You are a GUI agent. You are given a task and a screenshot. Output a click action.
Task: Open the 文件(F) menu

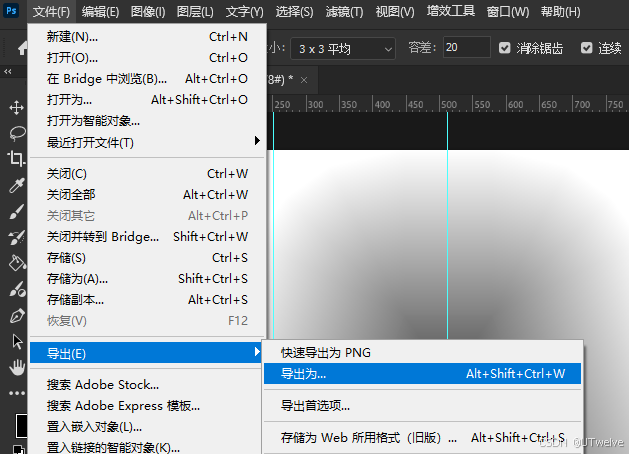(x=51, y=12)
